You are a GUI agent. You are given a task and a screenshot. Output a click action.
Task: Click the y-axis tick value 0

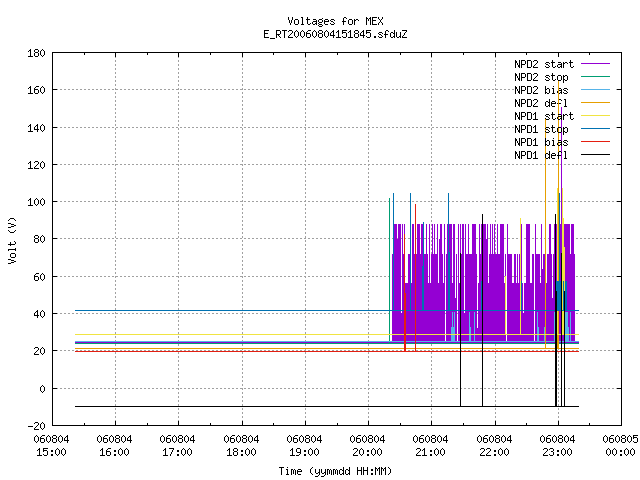tap(42, 389)
